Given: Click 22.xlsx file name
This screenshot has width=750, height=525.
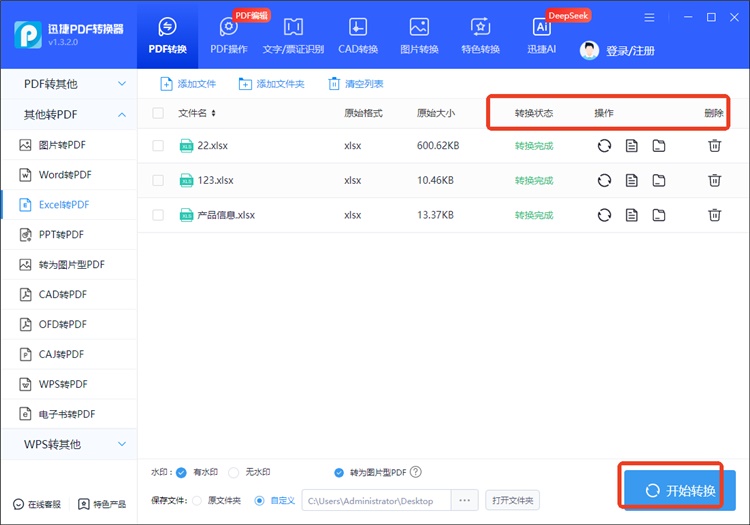Looking at the screenshot, I should [x=212, y=146].
